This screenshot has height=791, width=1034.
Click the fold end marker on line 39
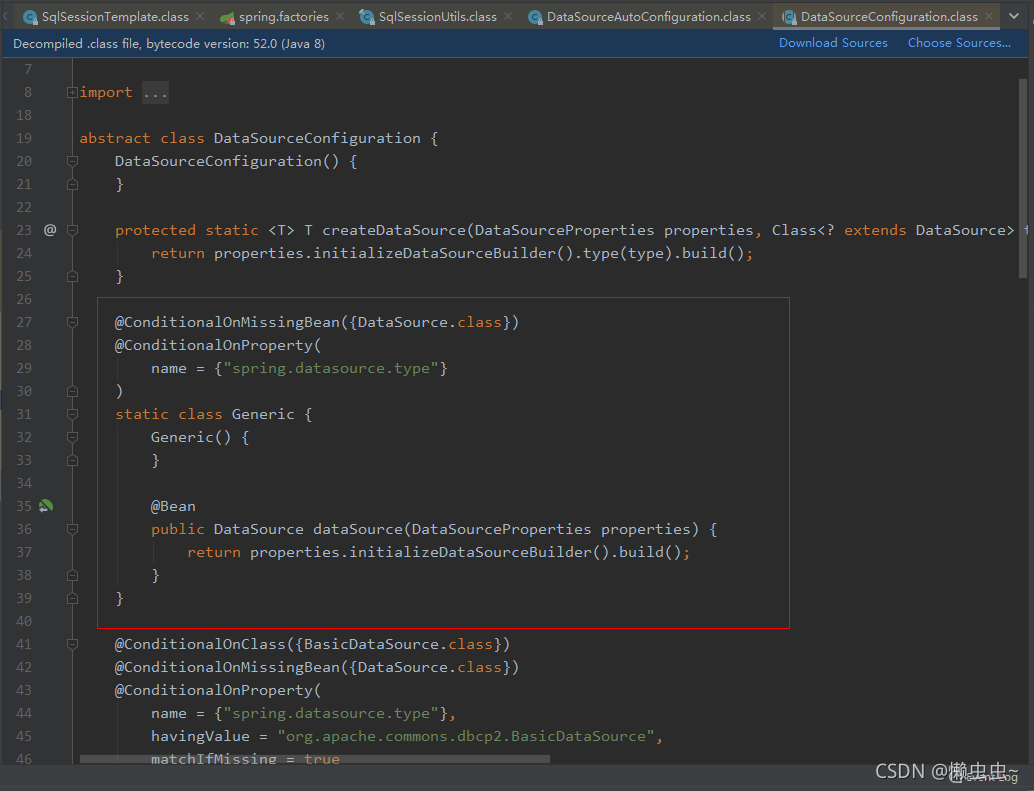(x=73, y=599)
